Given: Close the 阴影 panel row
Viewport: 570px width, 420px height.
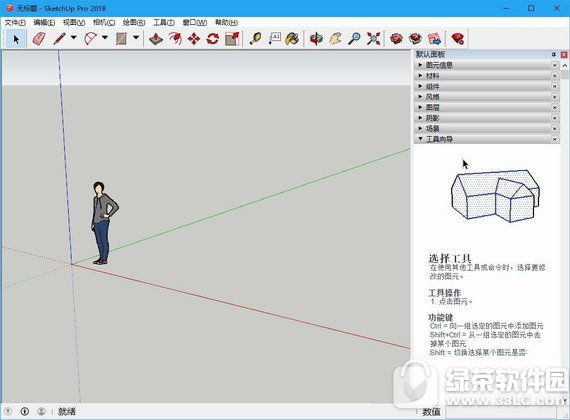Looking at the screenshot, I should [x=555, y=118].
